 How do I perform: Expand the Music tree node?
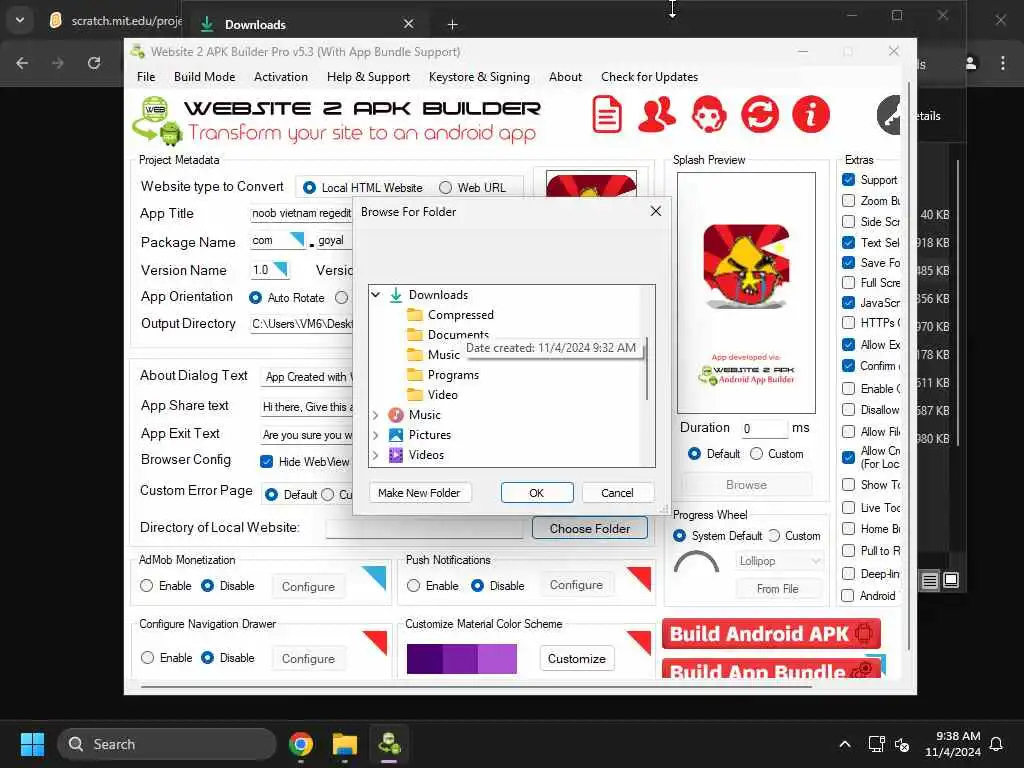376,415
